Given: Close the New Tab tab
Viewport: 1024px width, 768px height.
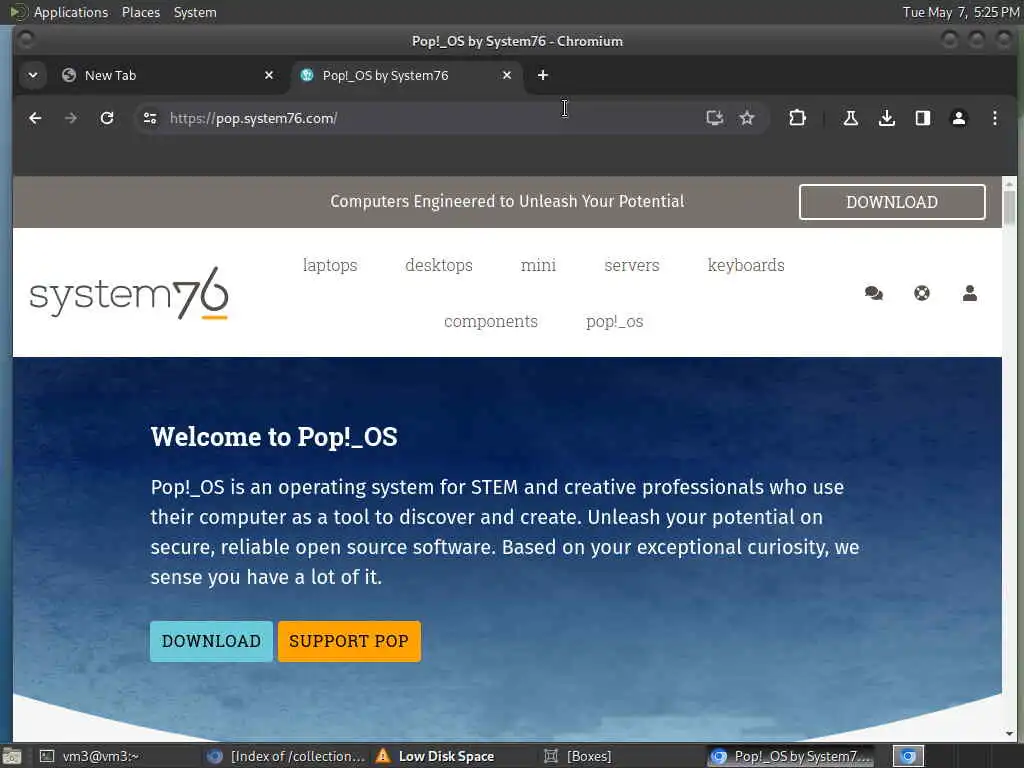Looking at the screenshot, I should (268, 75).
